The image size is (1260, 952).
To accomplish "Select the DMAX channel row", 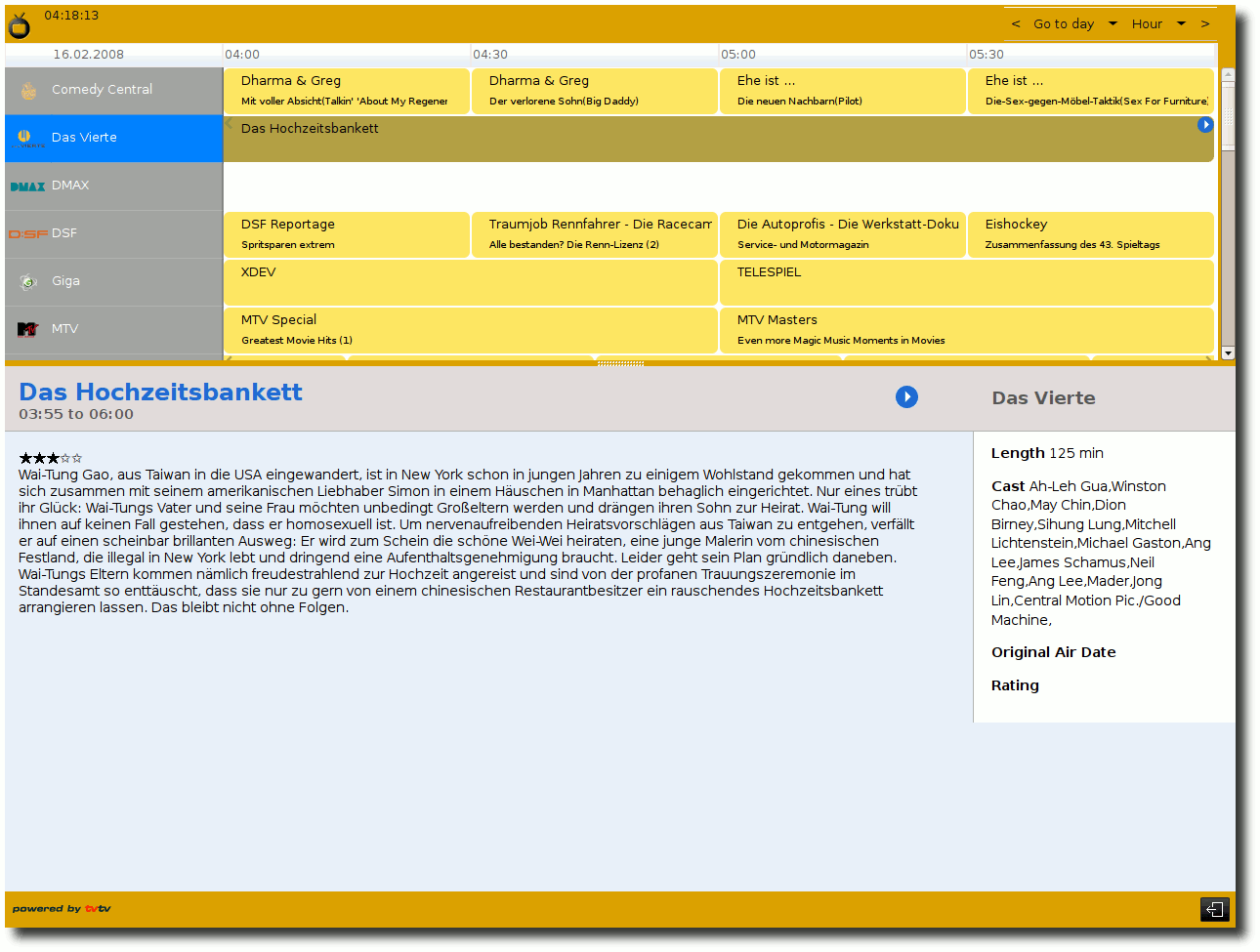I will click(114, 186).
